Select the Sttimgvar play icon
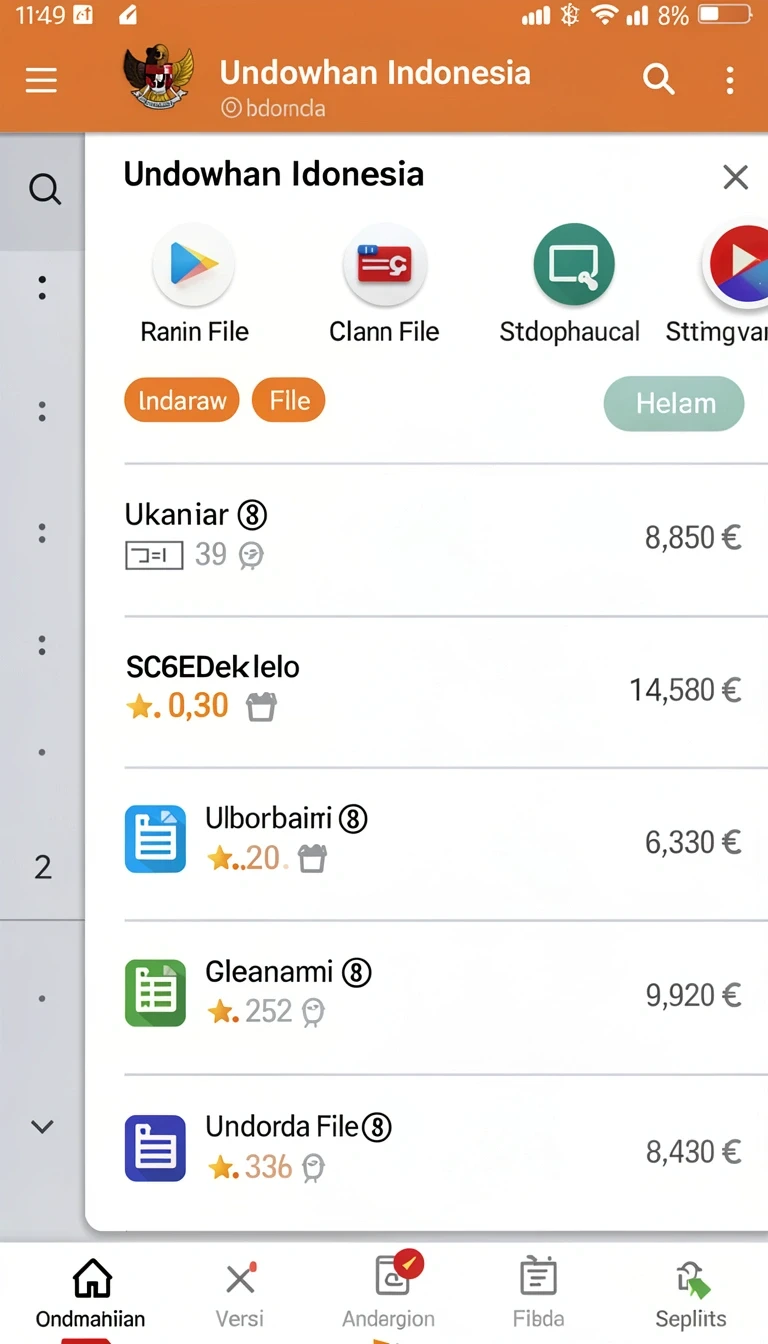Viewport: 768px width, 1344px height. (737, 265)
